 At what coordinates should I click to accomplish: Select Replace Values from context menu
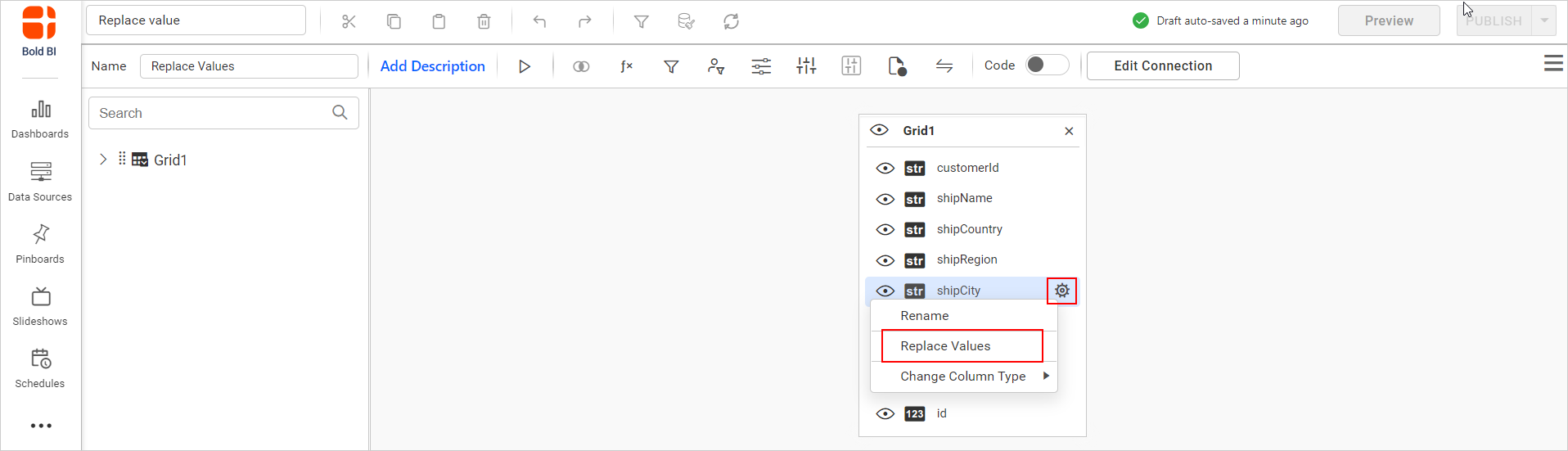pyautogui.click(x=945, y=346)
